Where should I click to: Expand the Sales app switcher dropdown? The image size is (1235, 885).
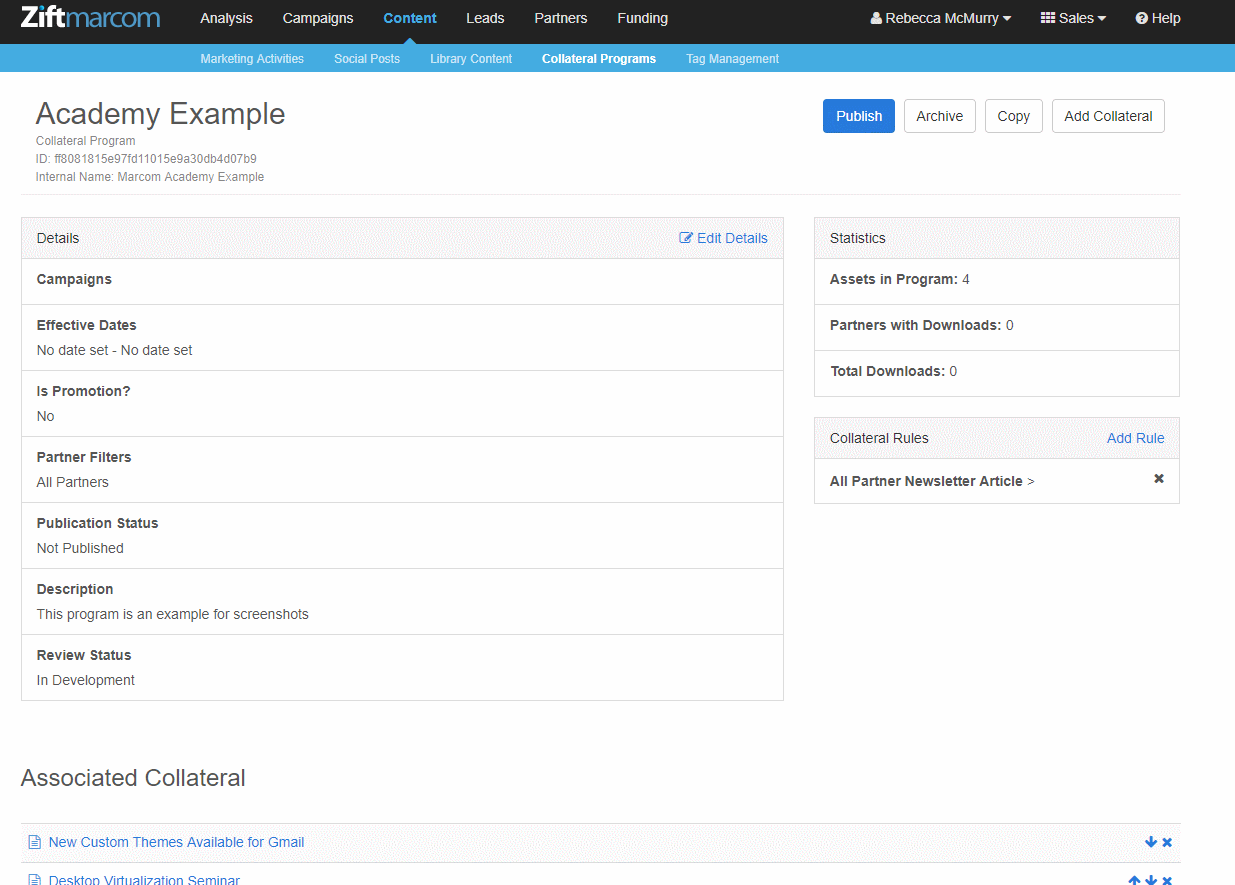point(1073,18)
